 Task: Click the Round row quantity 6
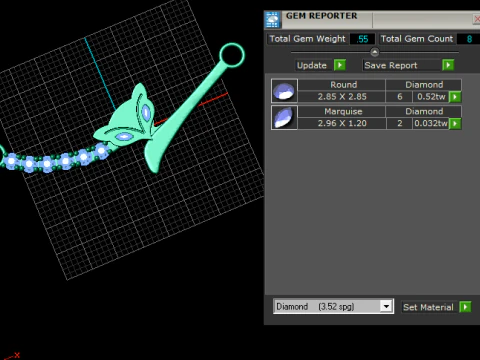pos(399,97)
